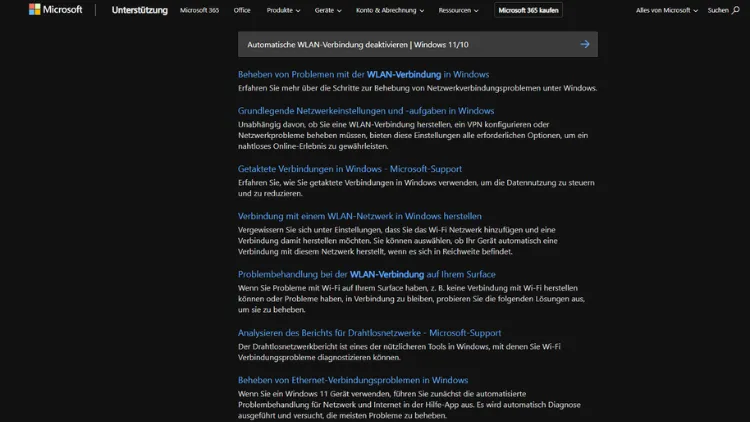Click the Microsoft logo
This screenshot has width=750, height=422.
point(55,10)
